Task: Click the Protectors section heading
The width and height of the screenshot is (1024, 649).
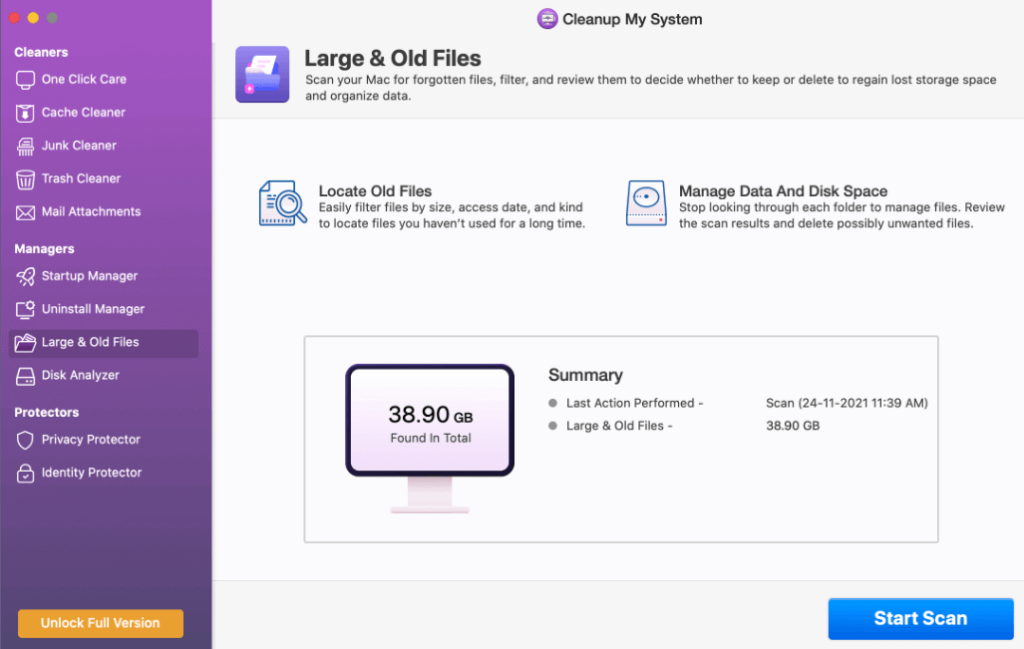Action: [x=46, y=413]
